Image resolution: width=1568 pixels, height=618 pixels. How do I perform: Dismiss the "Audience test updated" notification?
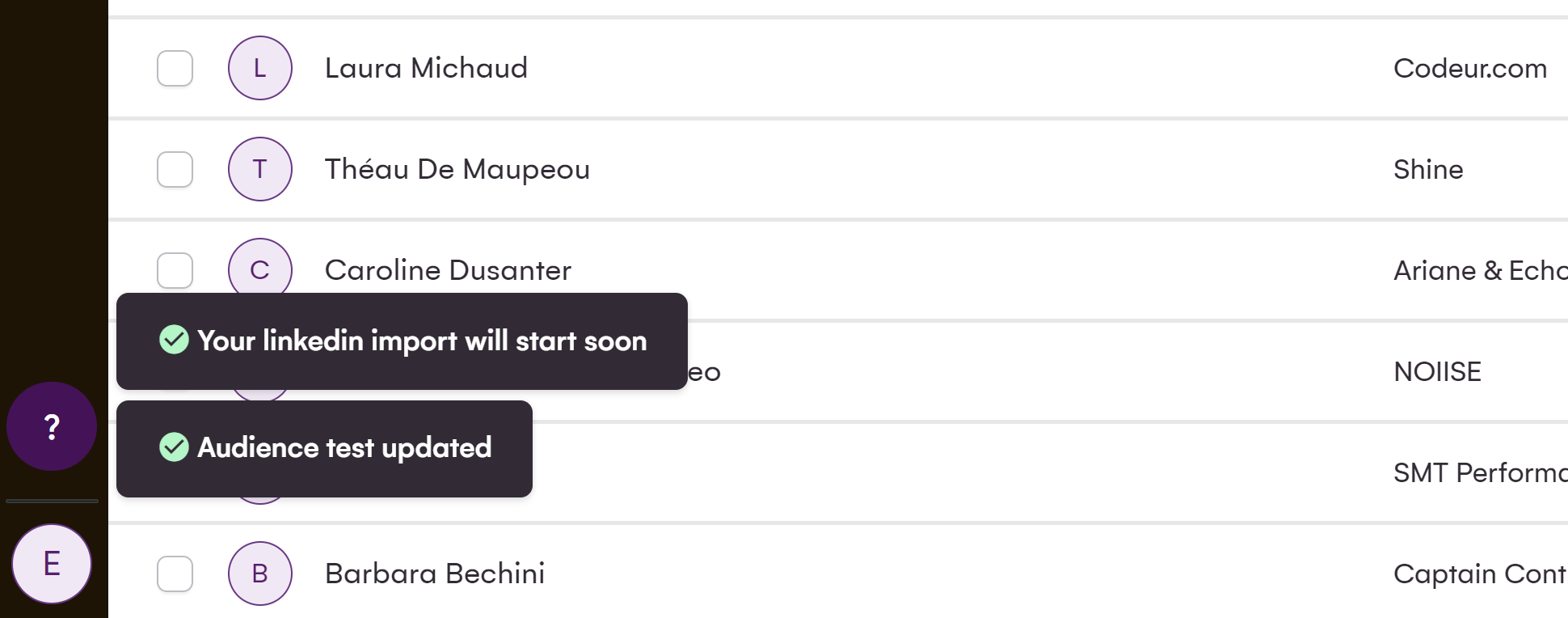(x=344, y=448)
